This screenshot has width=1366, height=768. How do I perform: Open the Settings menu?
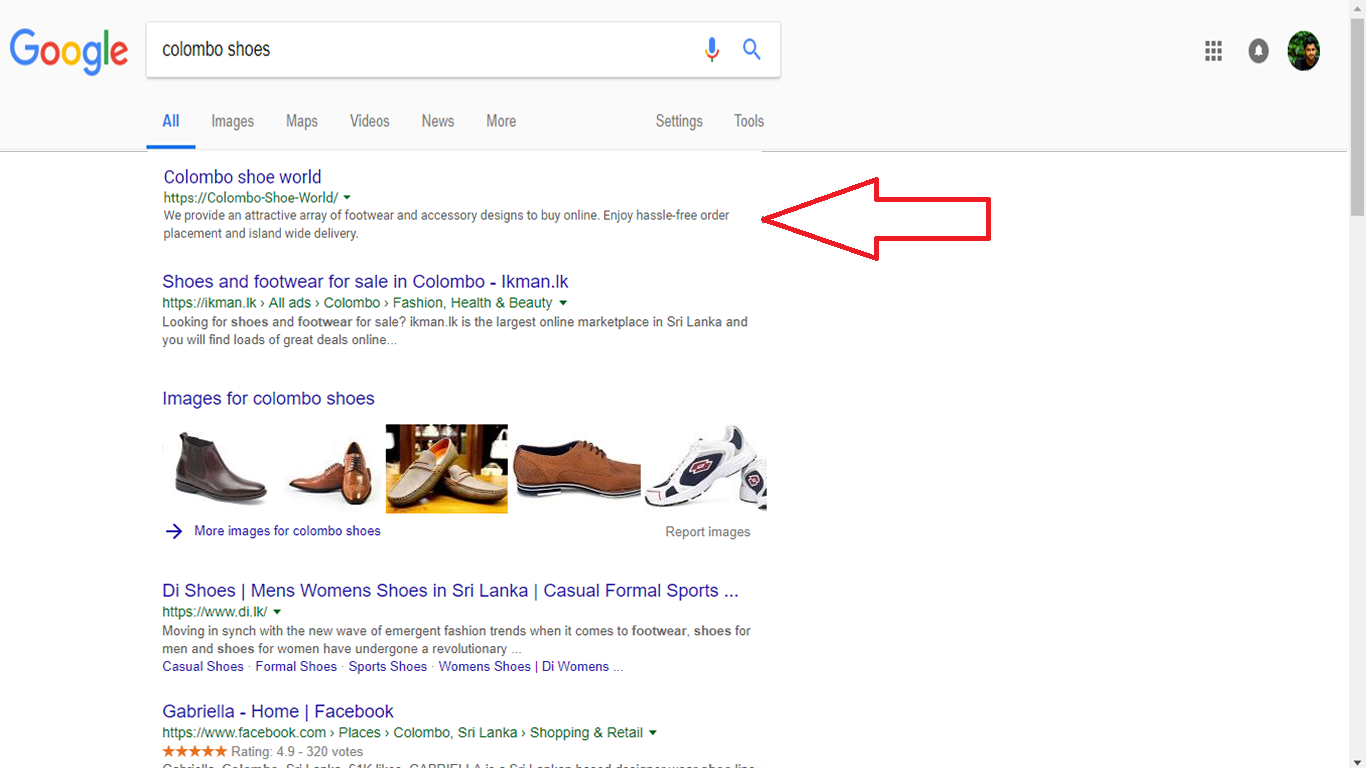click(679, 121)
